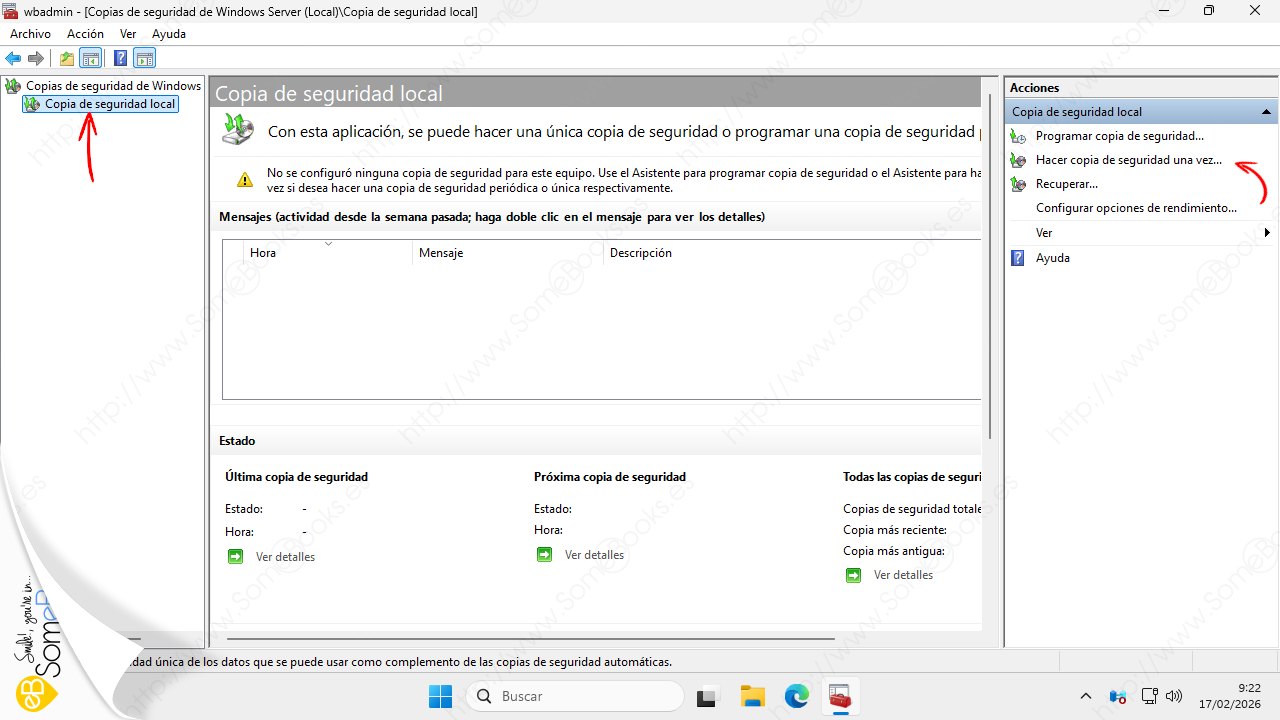Viewport: 1280px width, 720px height.
Task: Click Ayuda icon in Actions pane
Action: click(1018, 258)
